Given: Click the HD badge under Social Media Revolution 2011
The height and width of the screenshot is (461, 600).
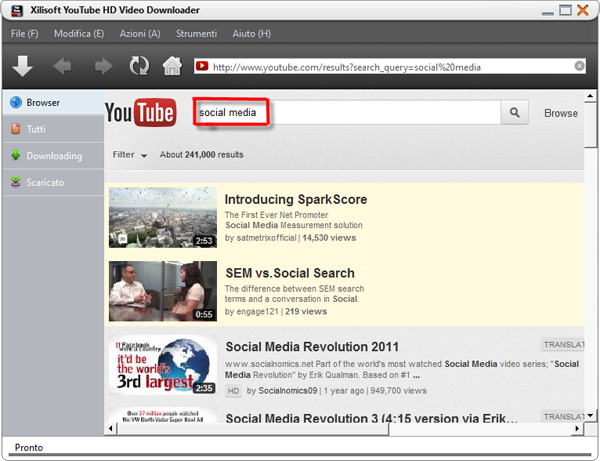Looking at the screenshot, I should click(x=233, y=391).
